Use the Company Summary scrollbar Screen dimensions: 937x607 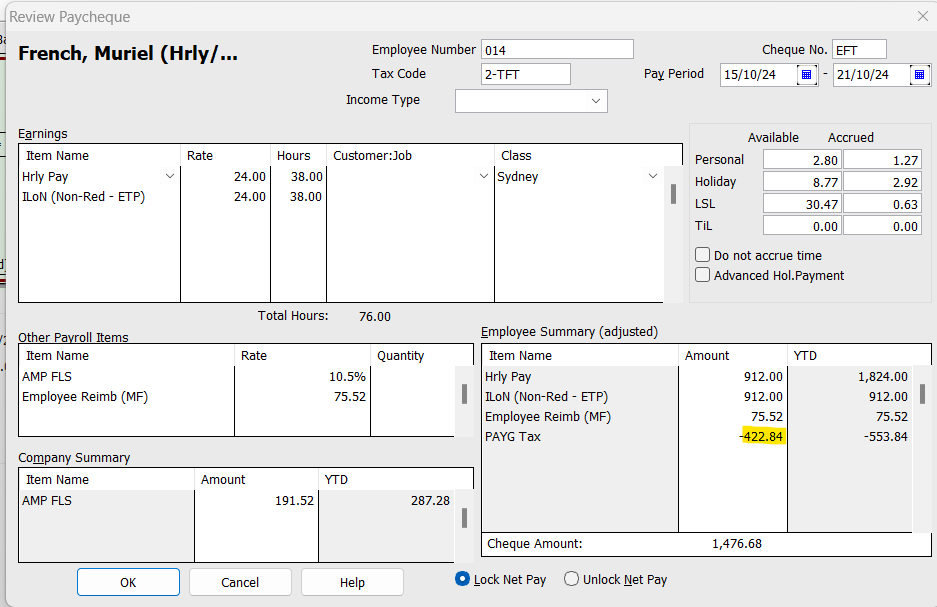click(464, 518)
